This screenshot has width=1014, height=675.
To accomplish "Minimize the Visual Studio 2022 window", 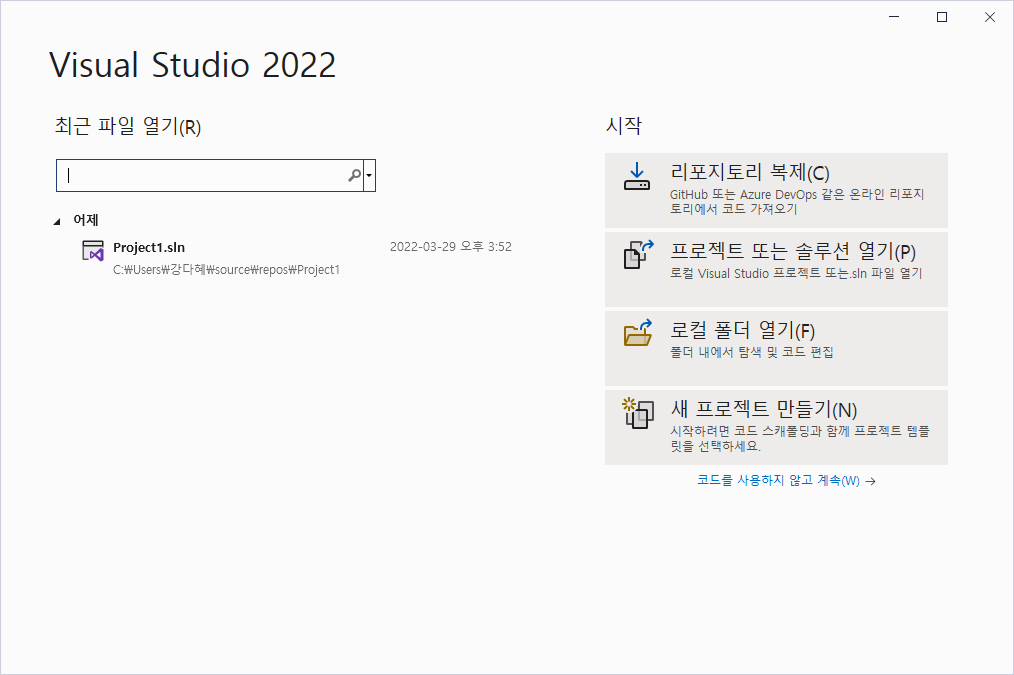I will (x=894, y=17).
